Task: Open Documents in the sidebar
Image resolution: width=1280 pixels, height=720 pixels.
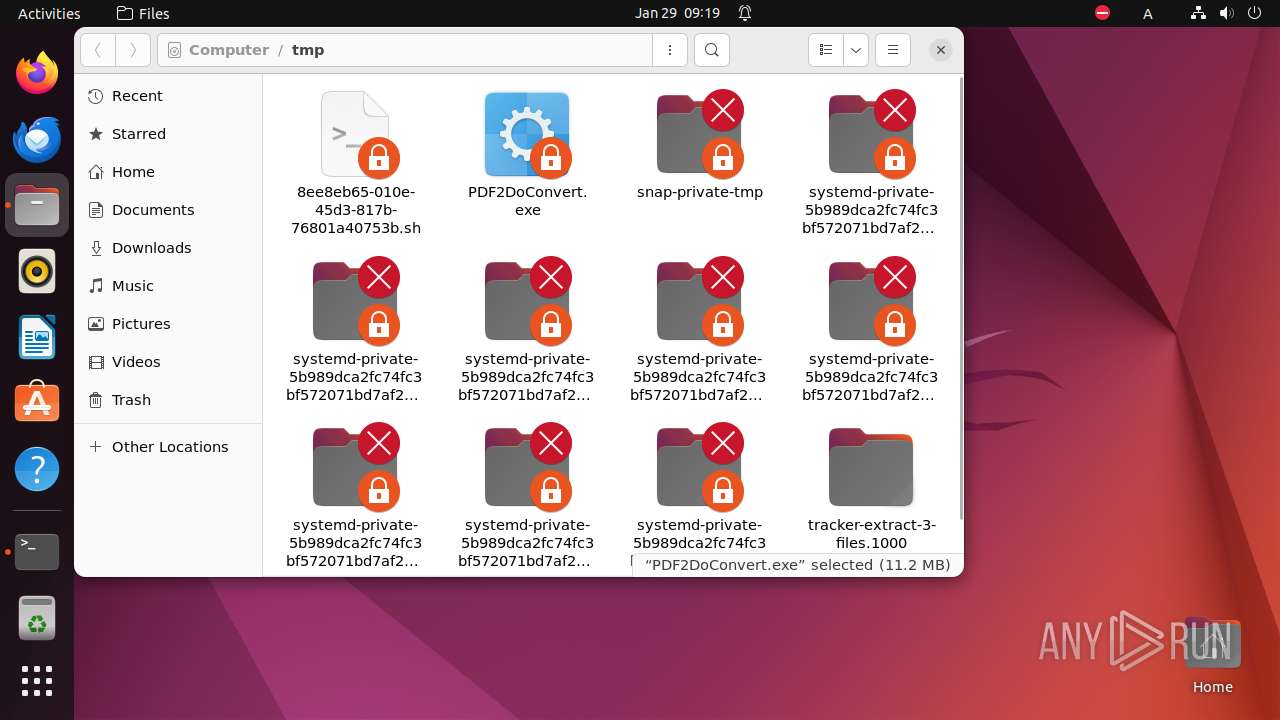Action: click(168, 210)
